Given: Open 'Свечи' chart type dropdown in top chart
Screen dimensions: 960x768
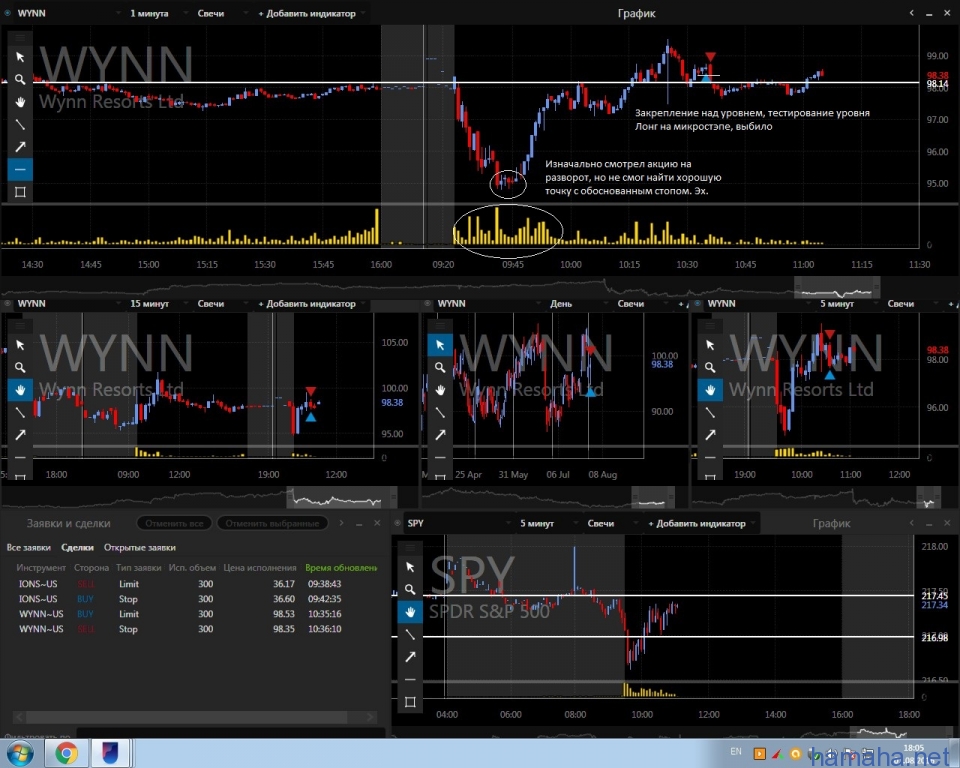Looking at the screenshot, I should click(x=222, y=13).
